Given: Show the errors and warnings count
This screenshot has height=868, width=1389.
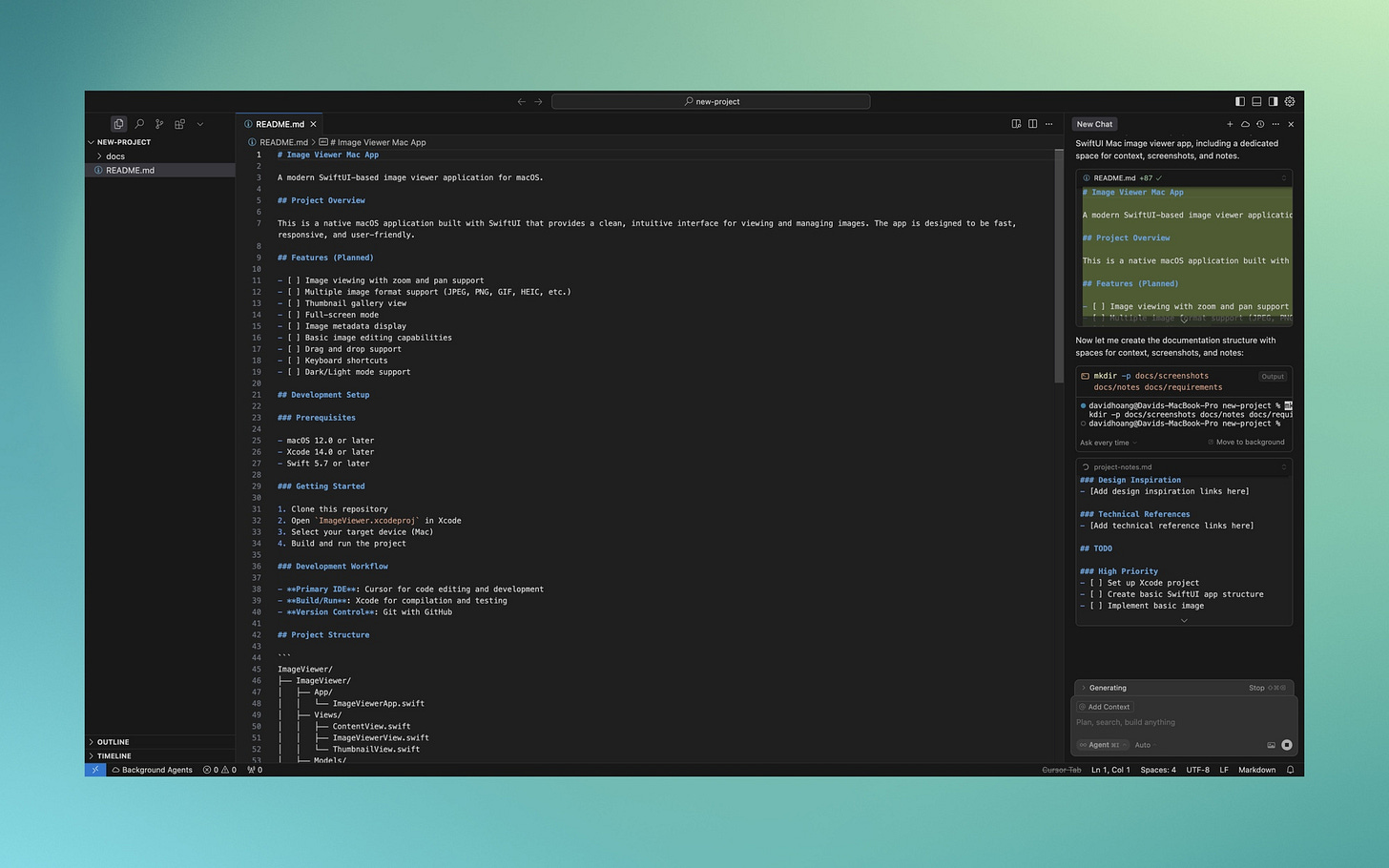Looking at the screenshot, I should coord(219,770).
